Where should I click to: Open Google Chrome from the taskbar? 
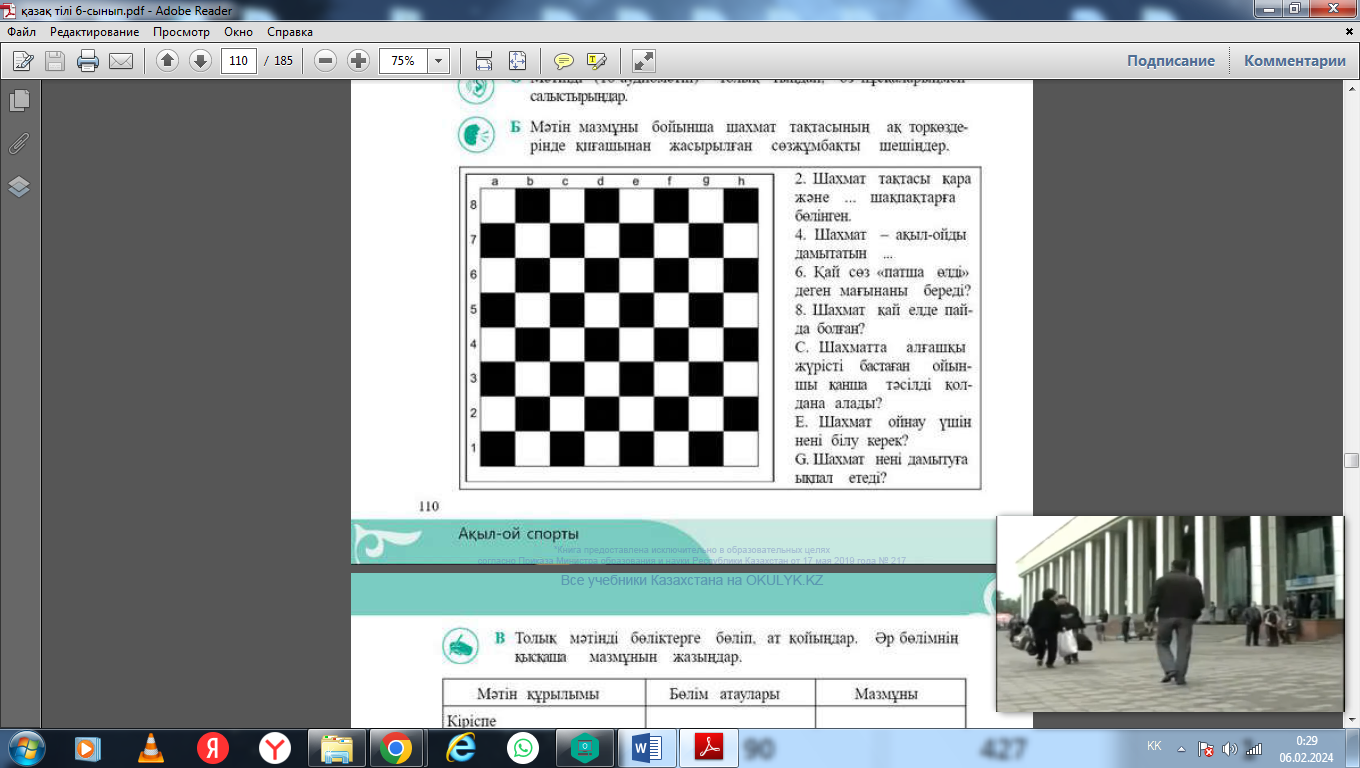coord(395,748)
